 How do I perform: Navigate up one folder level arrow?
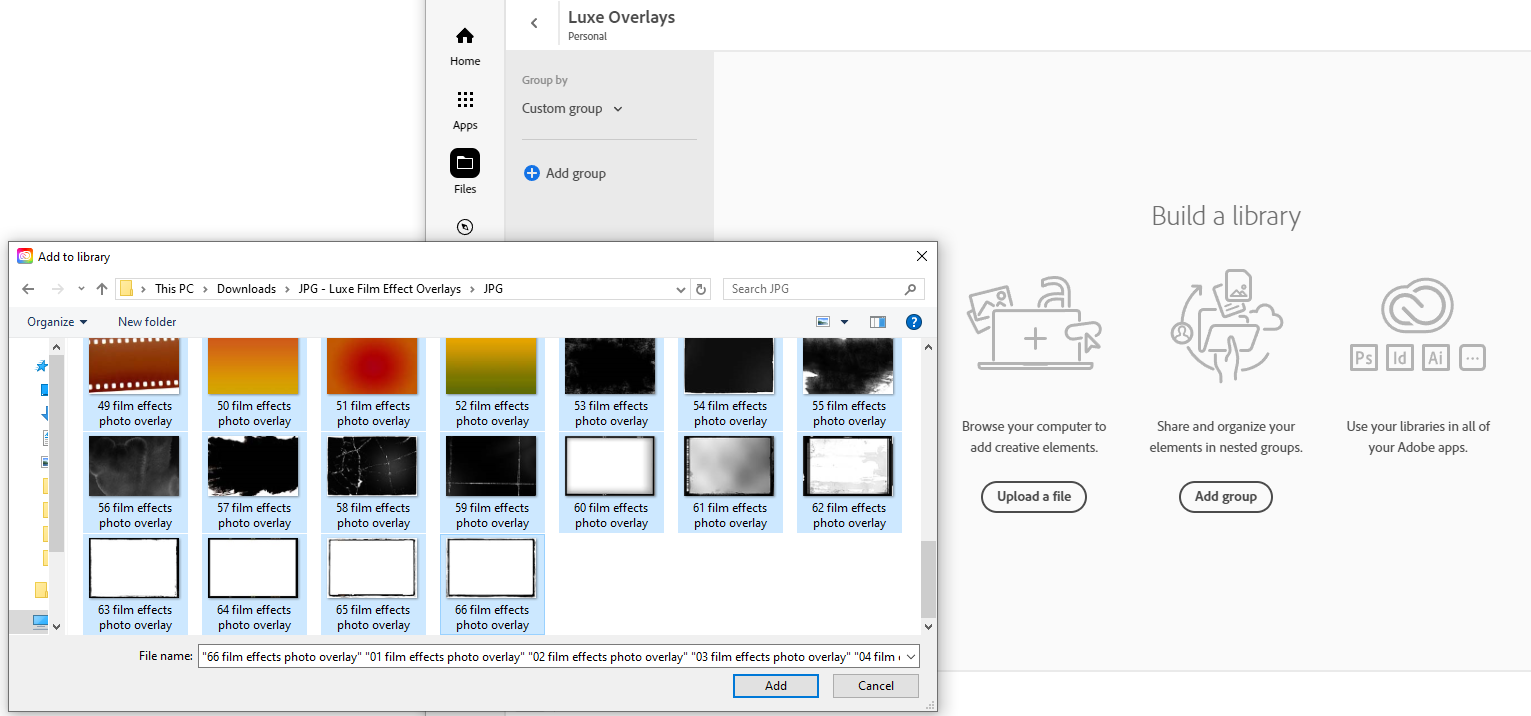(102, 289)
